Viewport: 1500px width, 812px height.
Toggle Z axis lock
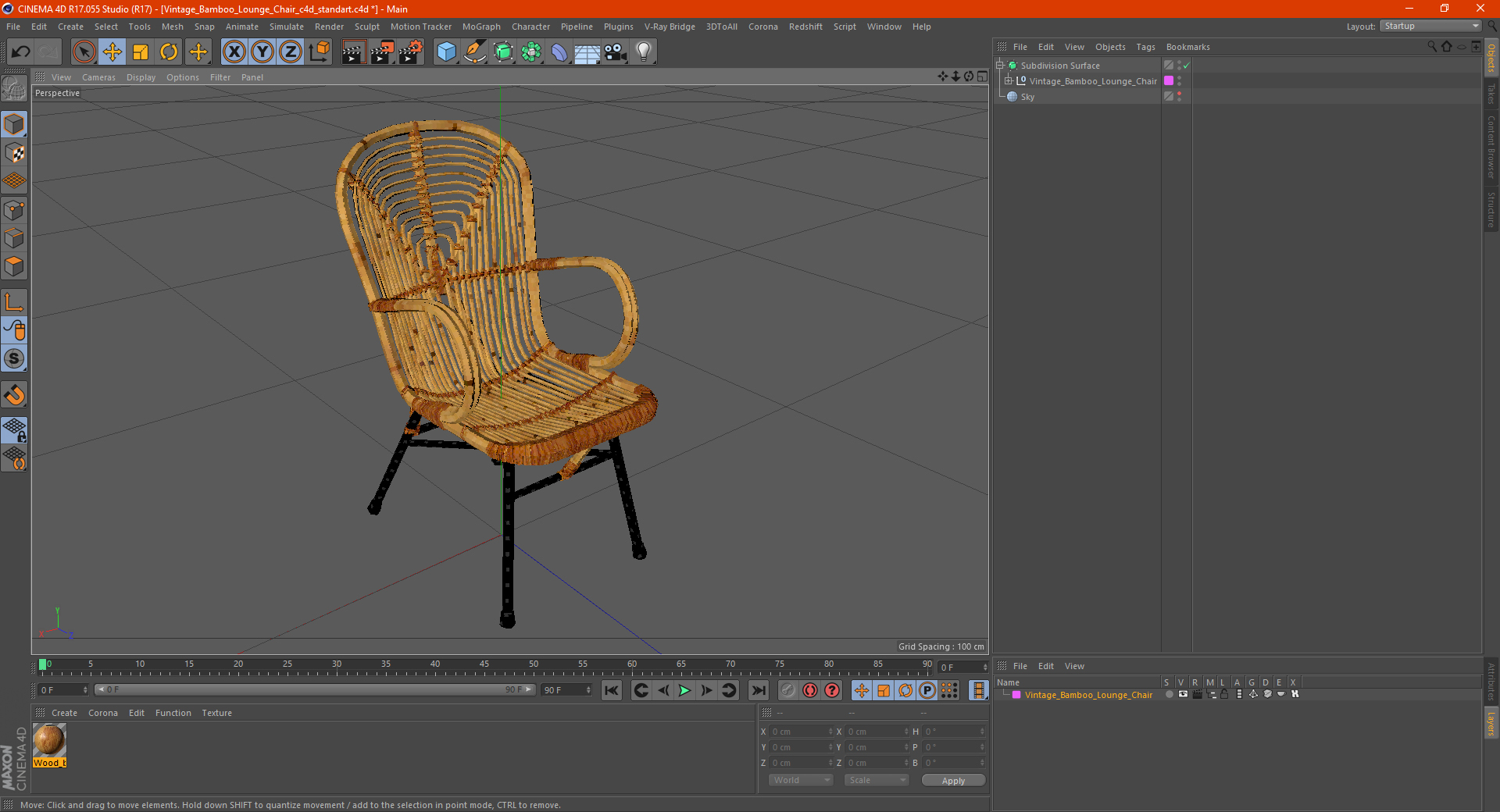[291, 52]
